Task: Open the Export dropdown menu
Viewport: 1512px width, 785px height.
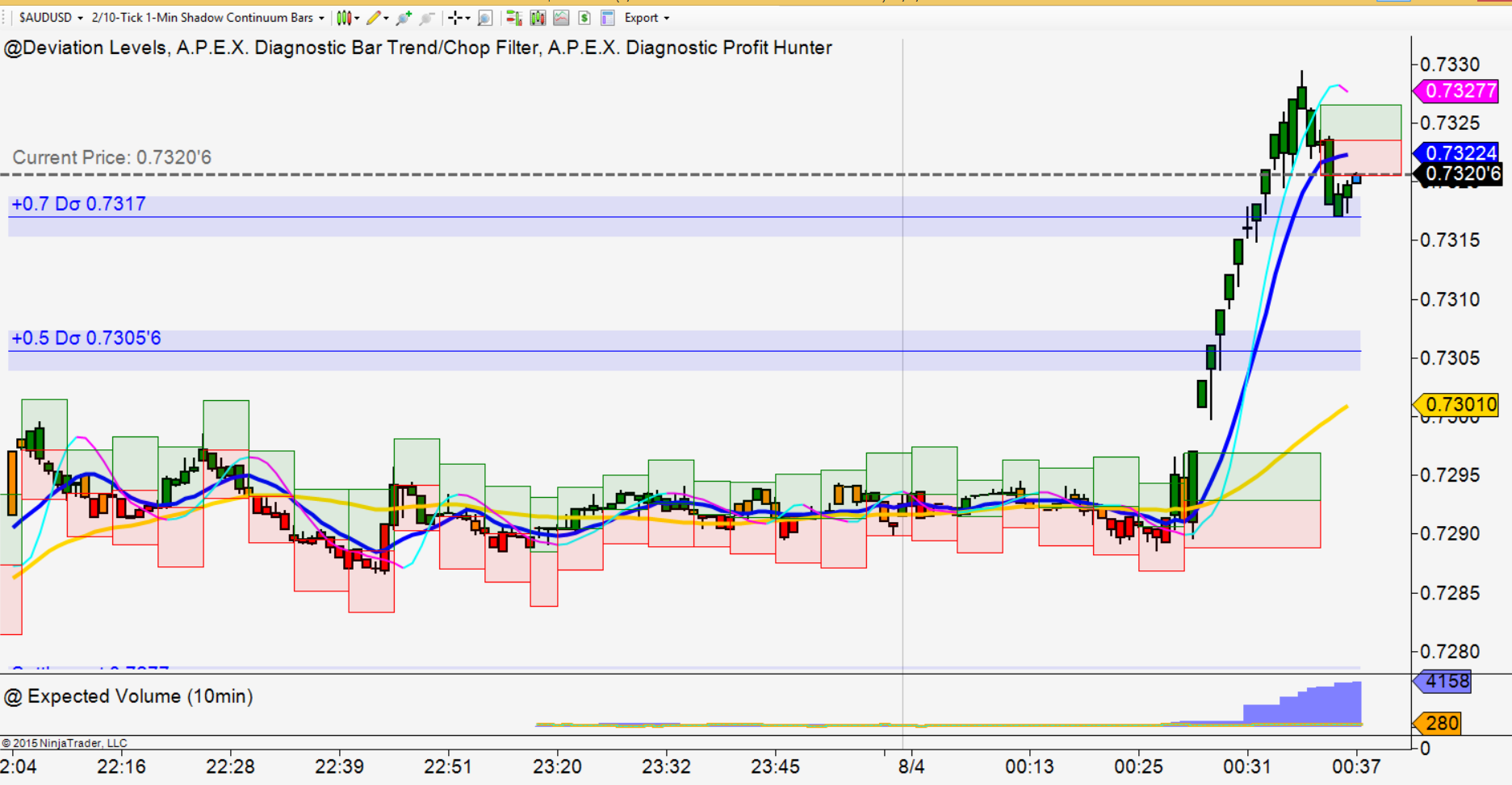Action: pos(647,18)
